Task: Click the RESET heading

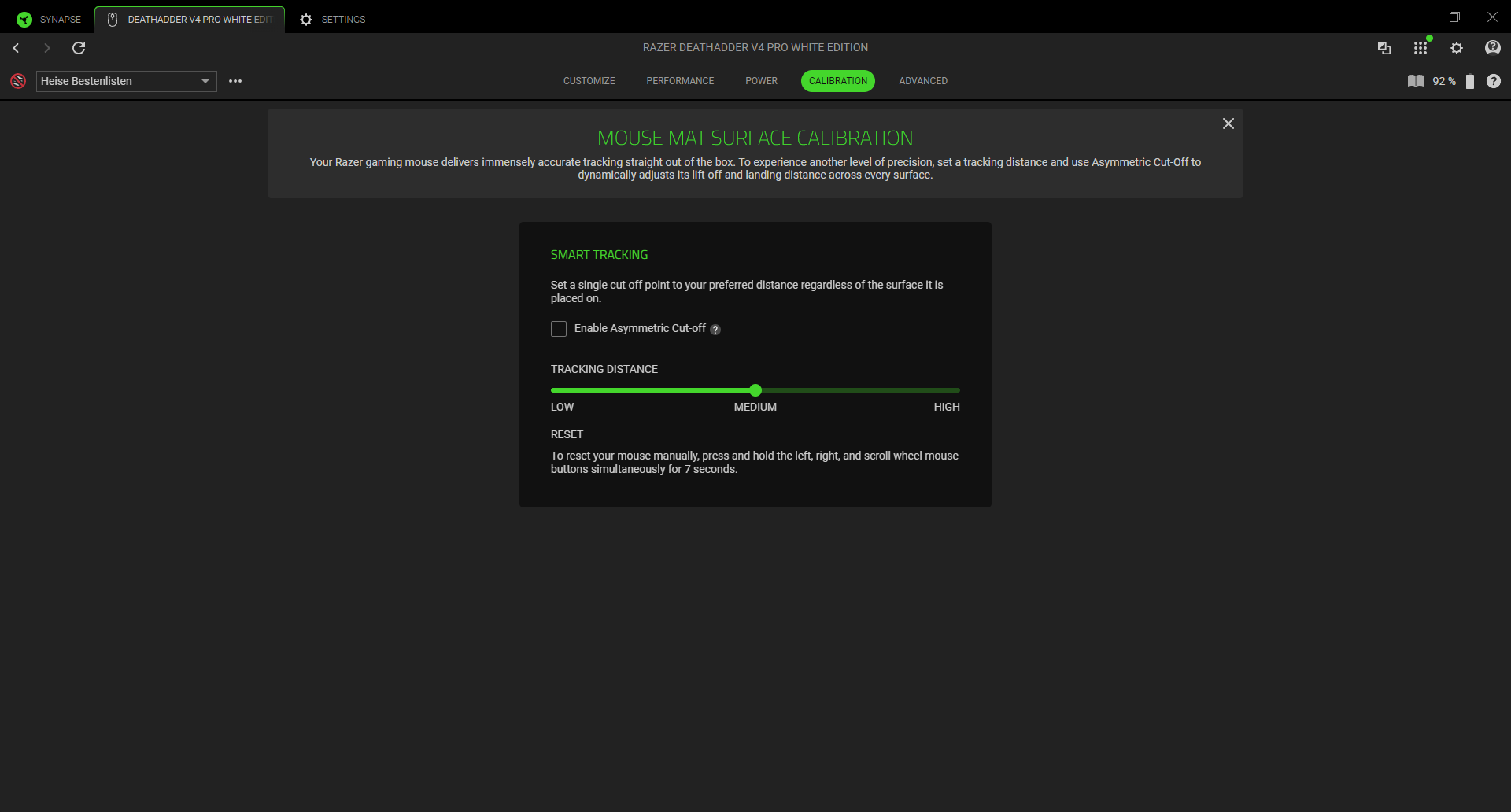Action: pos(567,434)
